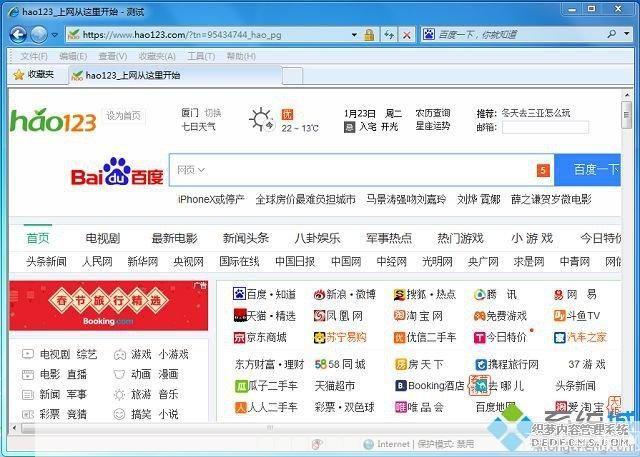Open the address bar history dropdown arrow
This screenshot has height=457, width=640.
354,35
